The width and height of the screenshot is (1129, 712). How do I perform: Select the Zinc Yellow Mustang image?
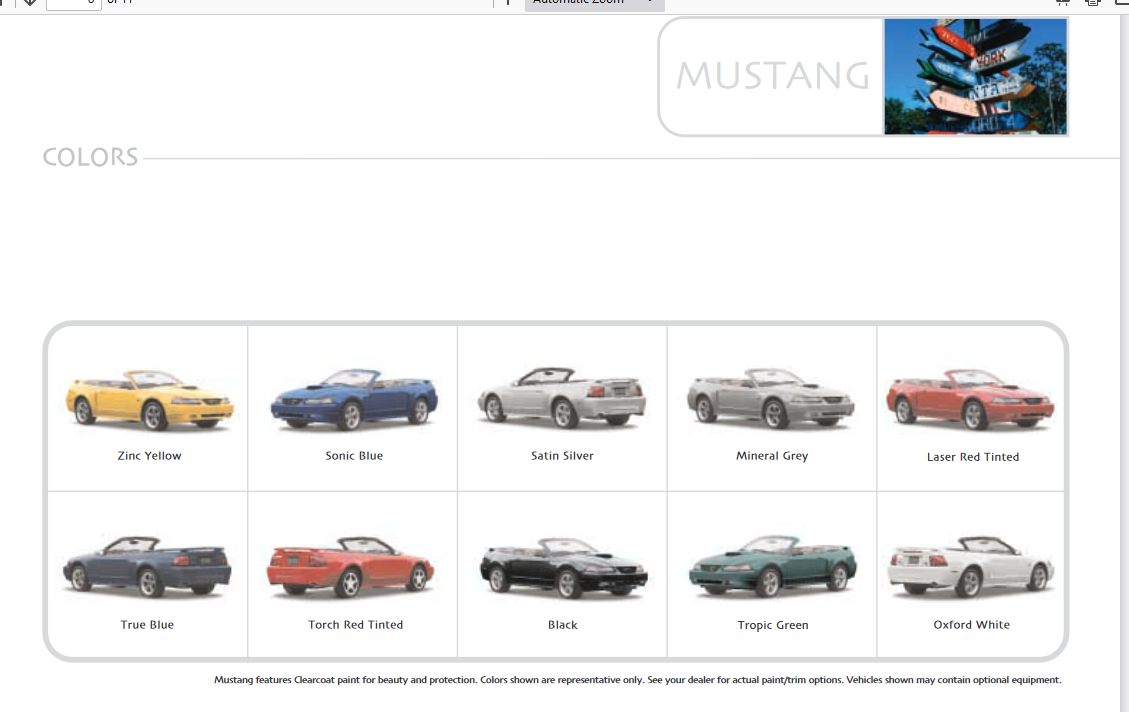coord(150,400)
